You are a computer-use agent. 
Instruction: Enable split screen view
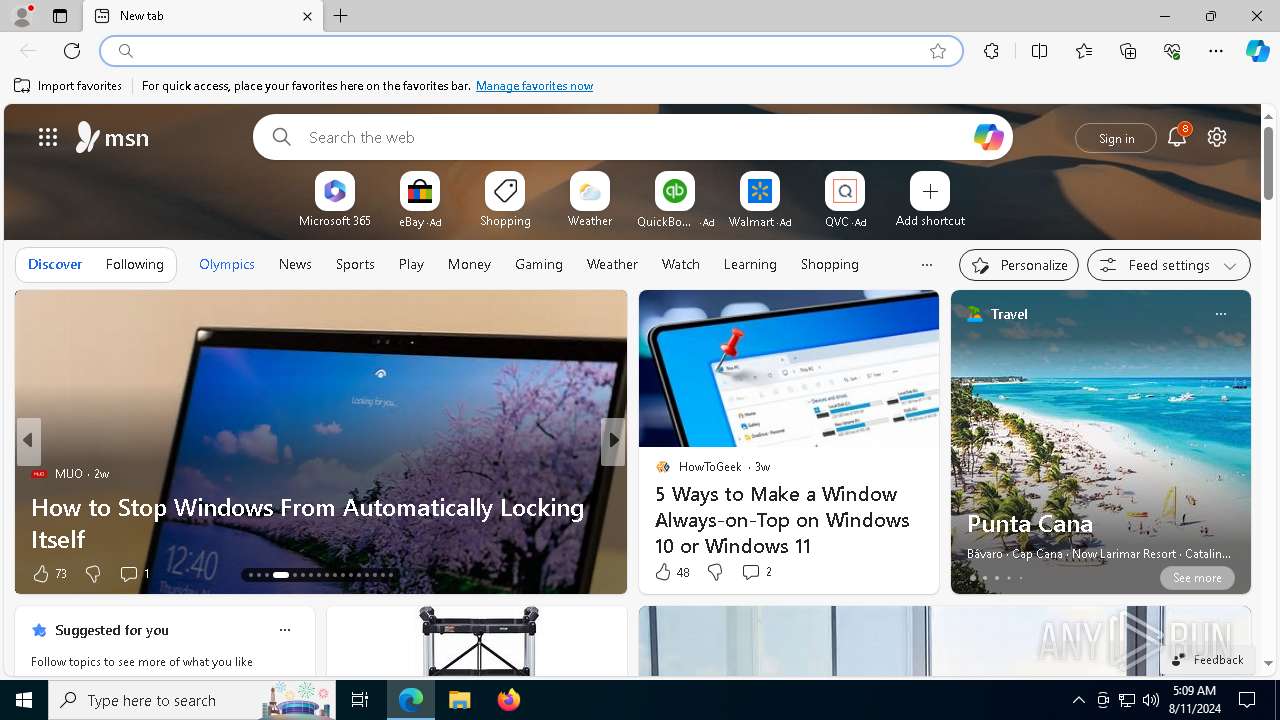point(1039,51)
